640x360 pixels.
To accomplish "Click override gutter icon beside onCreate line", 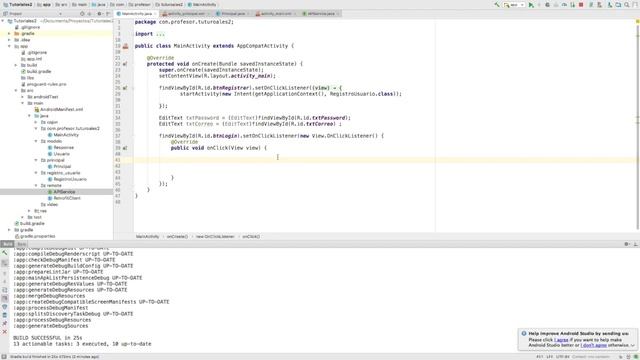I will pos(125,64).
